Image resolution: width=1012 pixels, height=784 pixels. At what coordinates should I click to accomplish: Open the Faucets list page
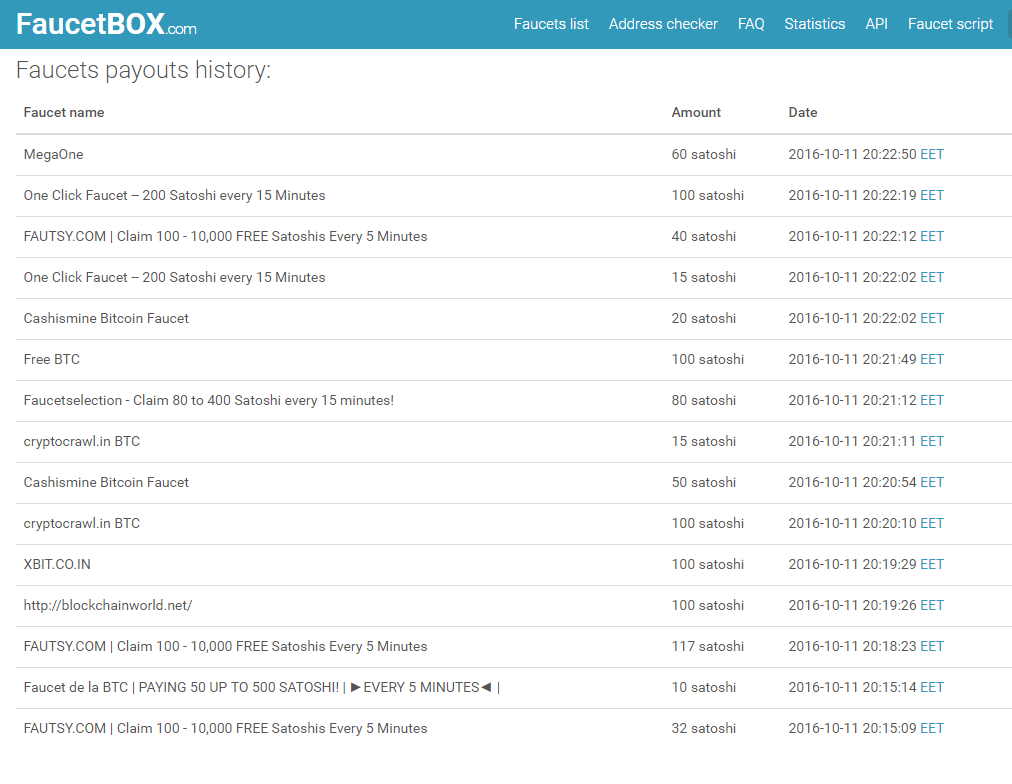pyautogui.click(x=551, y=24)
